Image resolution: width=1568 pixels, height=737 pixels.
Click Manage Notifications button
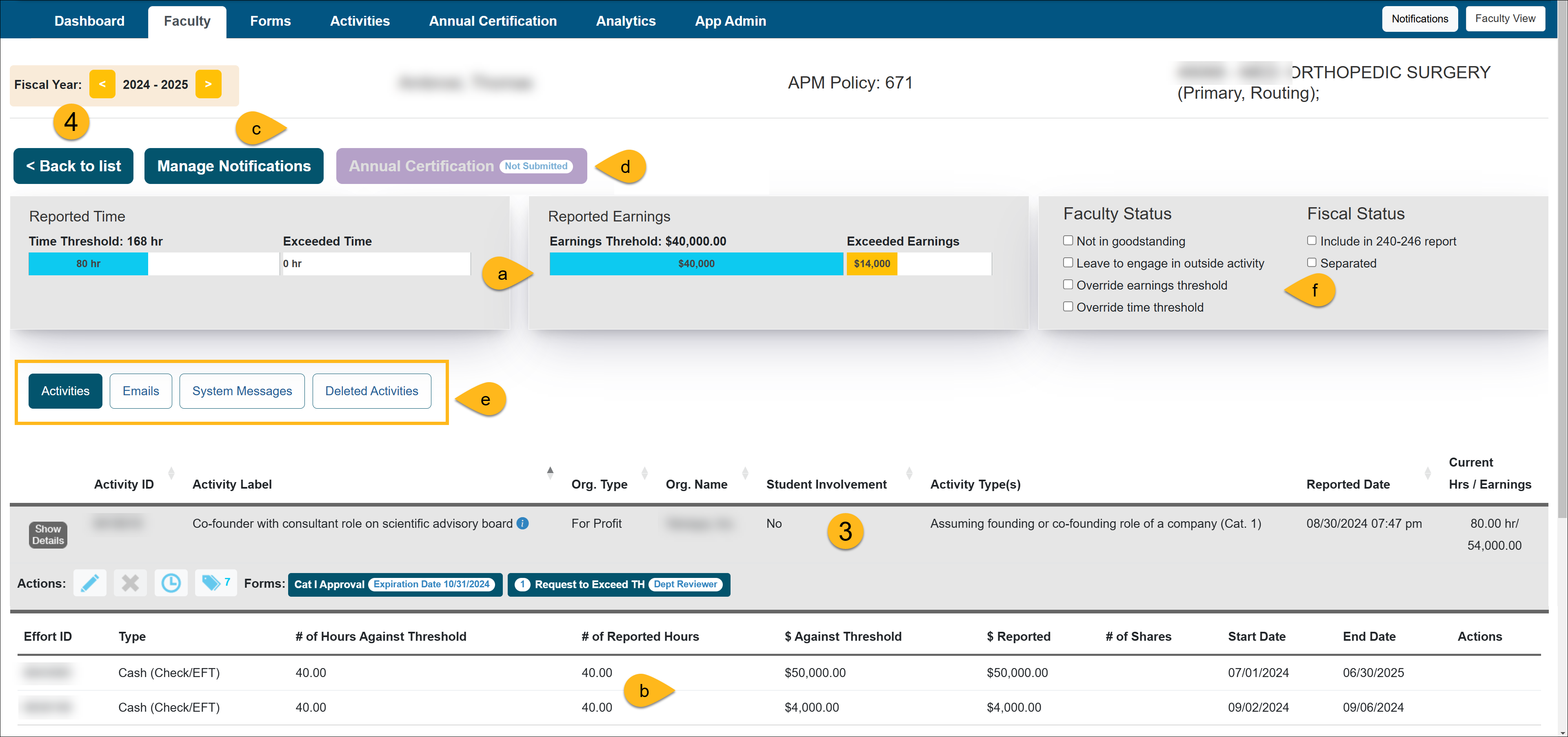click(x=234, y=166)
